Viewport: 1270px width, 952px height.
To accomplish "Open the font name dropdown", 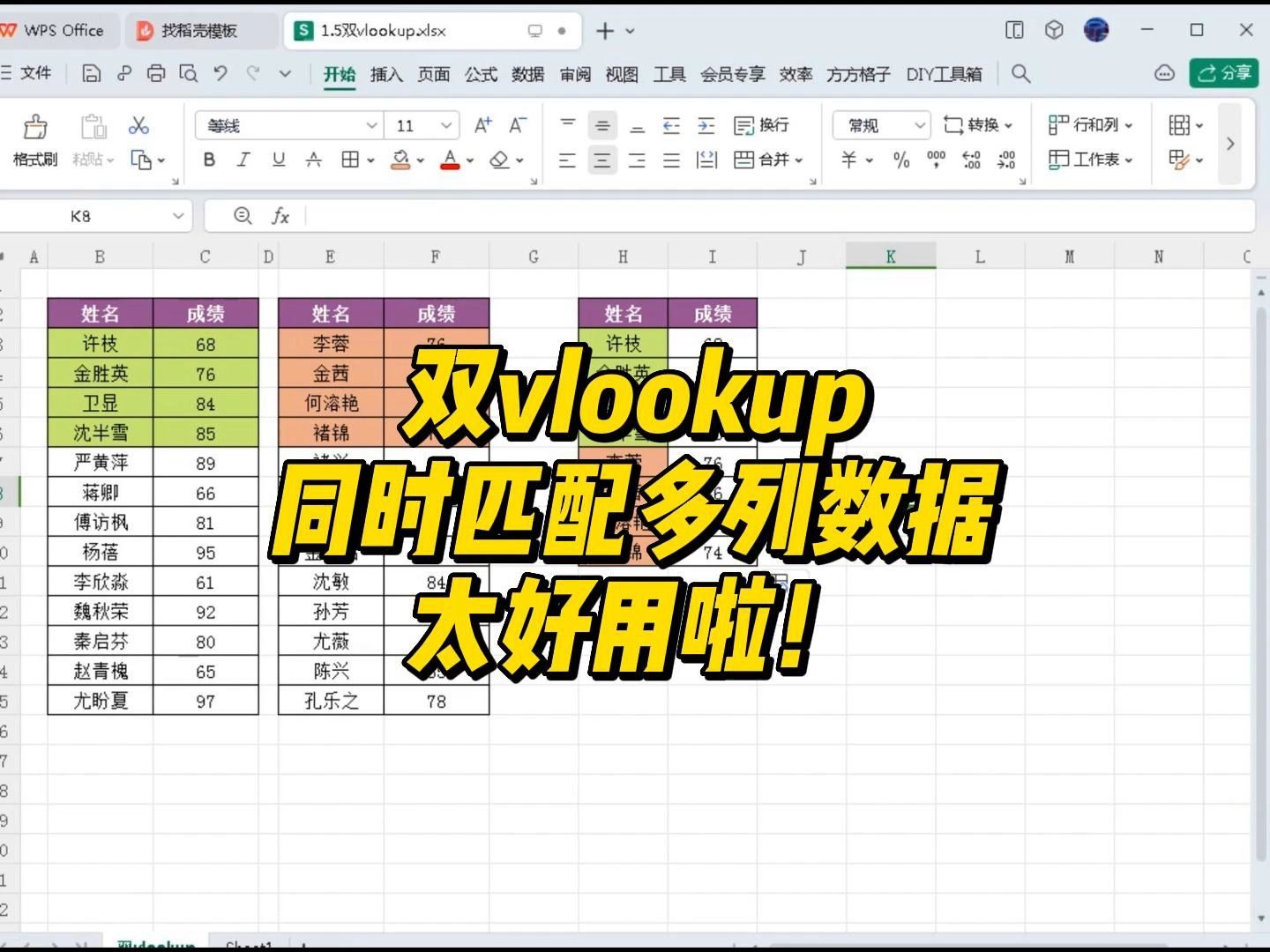I will click(x=371, y=125).
